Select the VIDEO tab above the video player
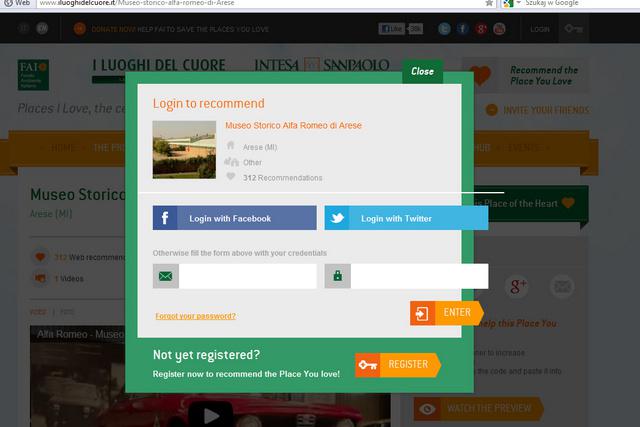Viewport: 640px width, 427px height. tap(38, 312)
